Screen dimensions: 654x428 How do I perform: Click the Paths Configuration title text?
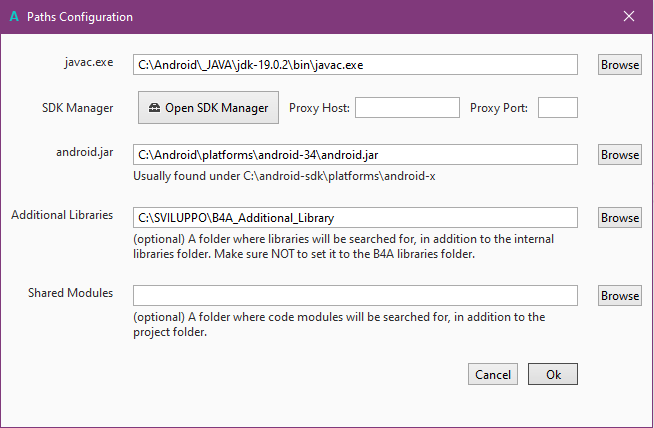pyautogui.click(x=80, y=17)
